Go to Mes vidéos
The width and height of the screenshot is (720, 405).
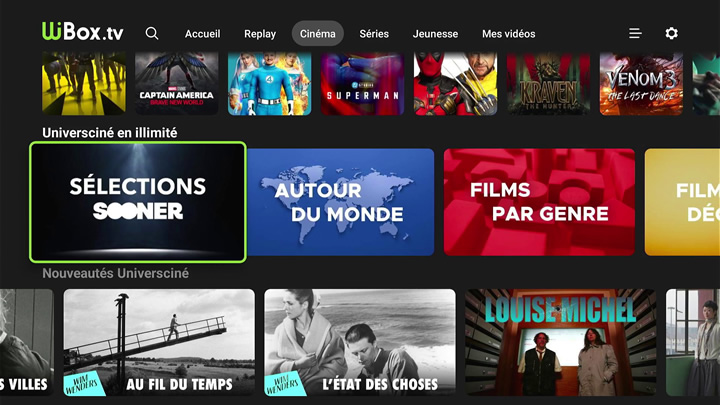point(508,34)
